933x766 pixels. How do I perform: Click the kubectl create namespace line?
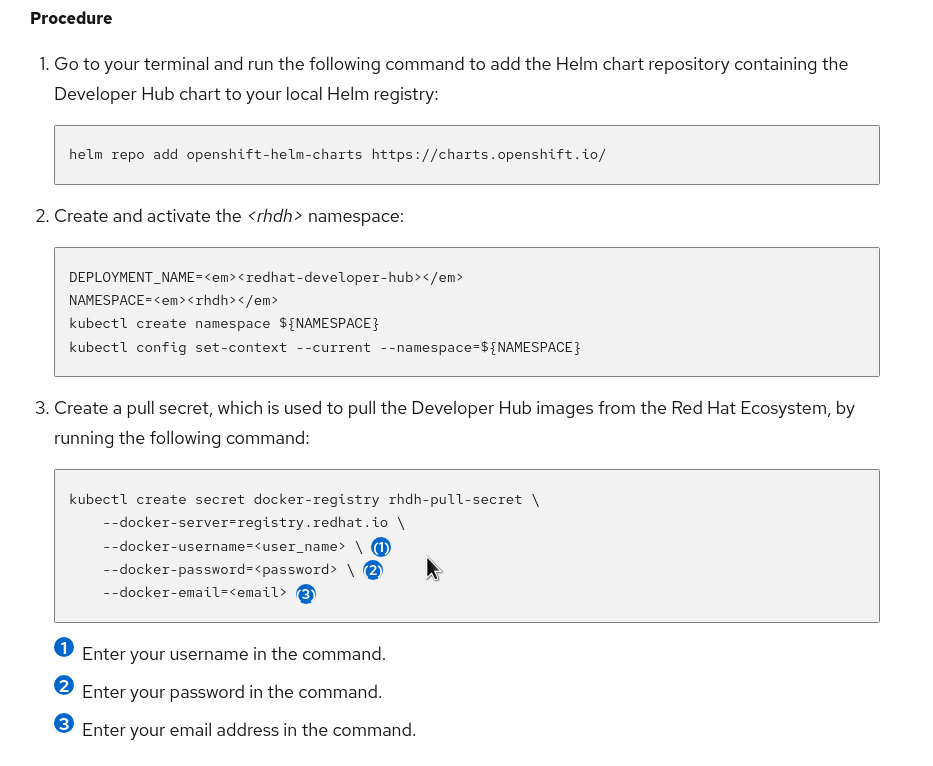224,323
